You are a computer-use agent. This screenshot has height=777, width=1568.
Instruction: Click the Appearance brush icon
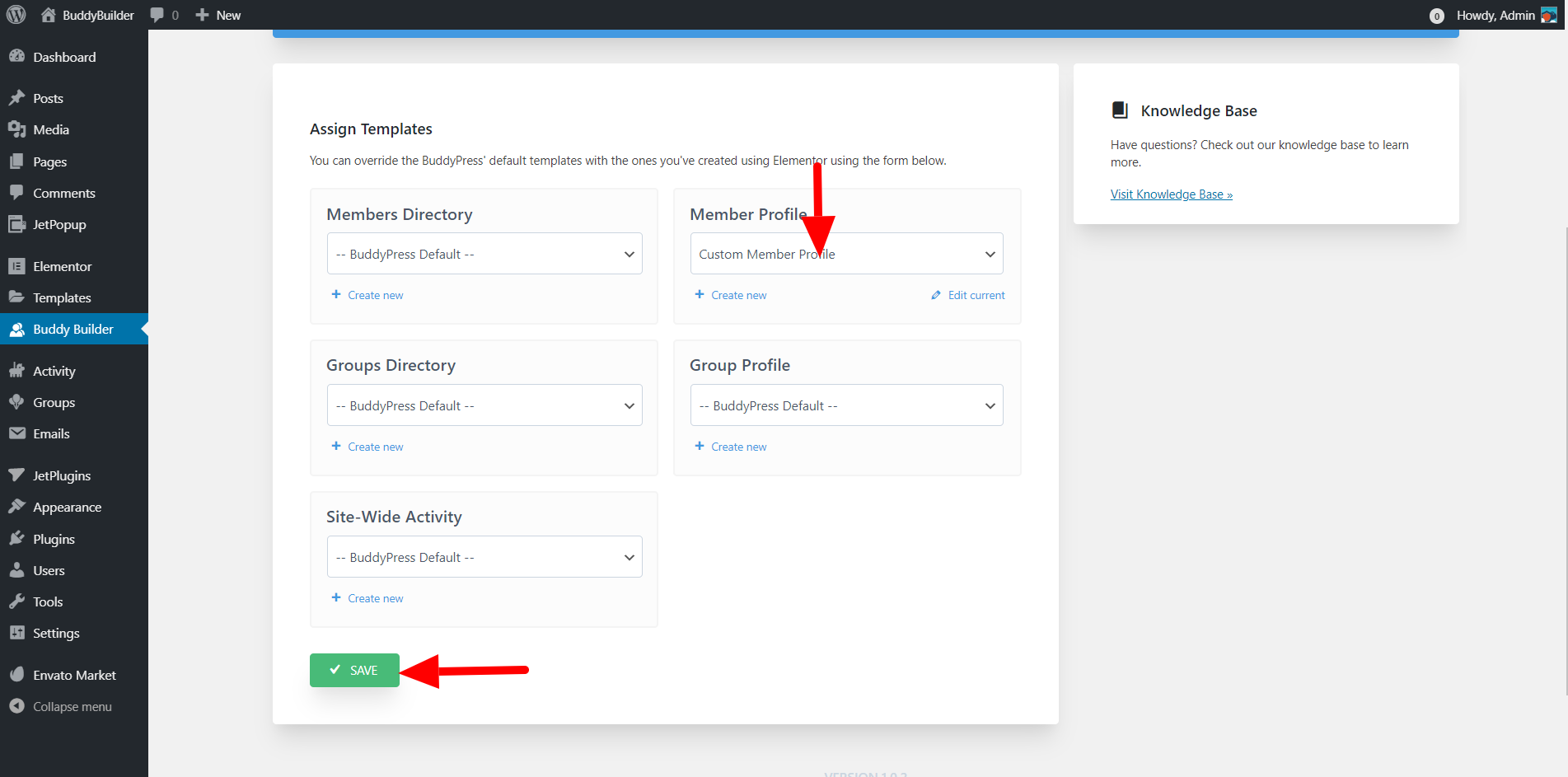click(x=16, y=507)
